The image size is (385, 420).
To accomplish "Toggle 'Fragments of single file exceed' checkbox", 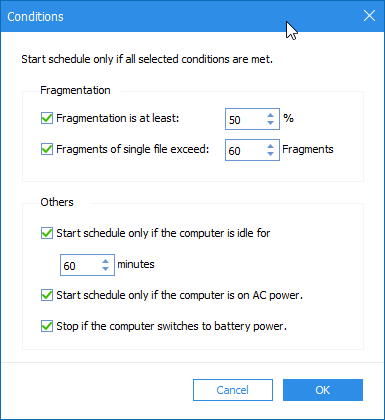I will pos(47,149).
